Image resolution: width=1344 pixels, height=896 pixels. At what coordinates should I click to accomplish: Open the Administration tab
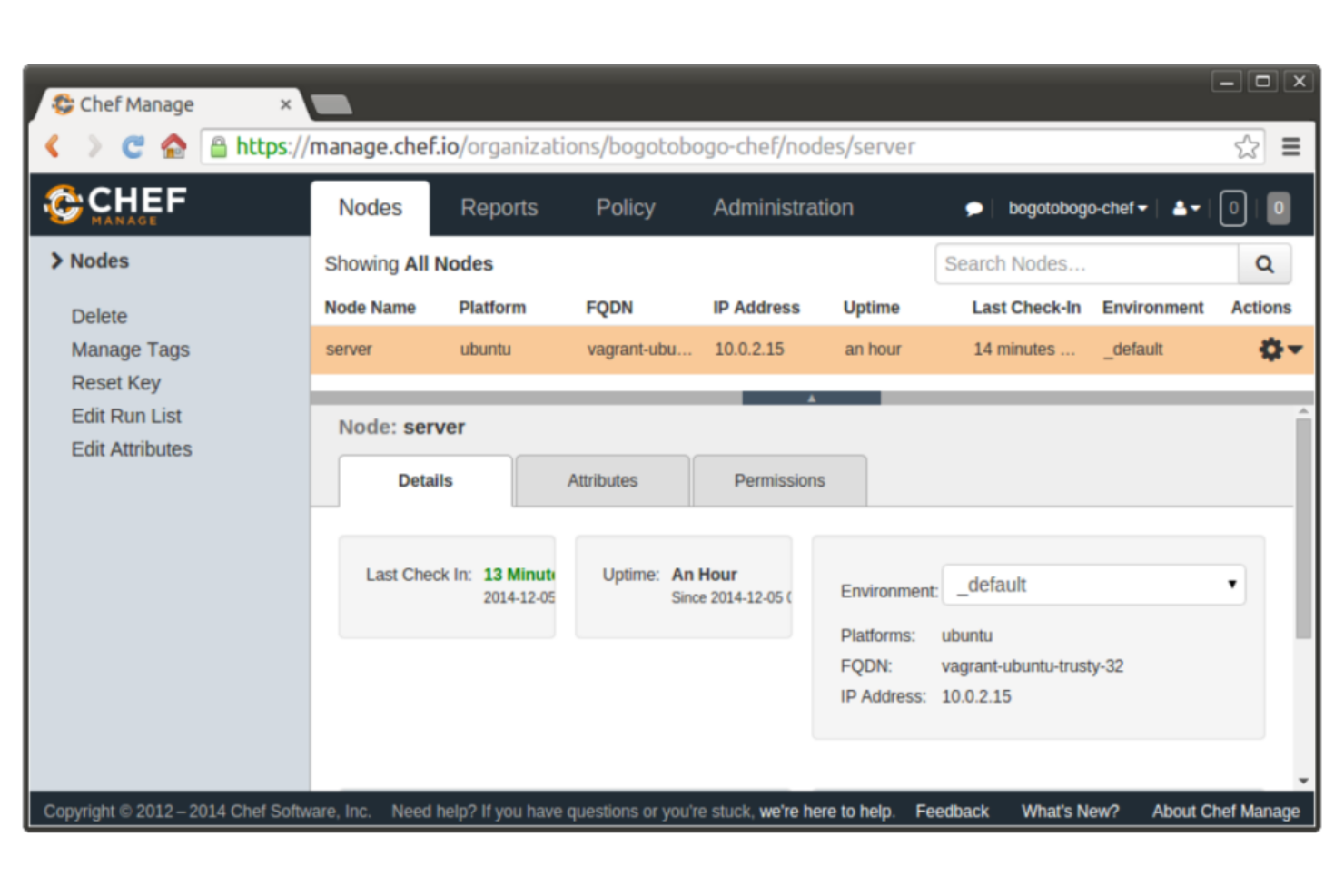[782, 208]
